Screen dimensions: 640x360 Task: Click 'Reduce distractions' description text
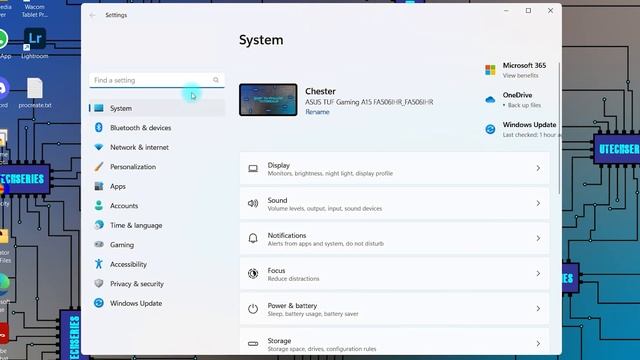[x=293, y=279]
